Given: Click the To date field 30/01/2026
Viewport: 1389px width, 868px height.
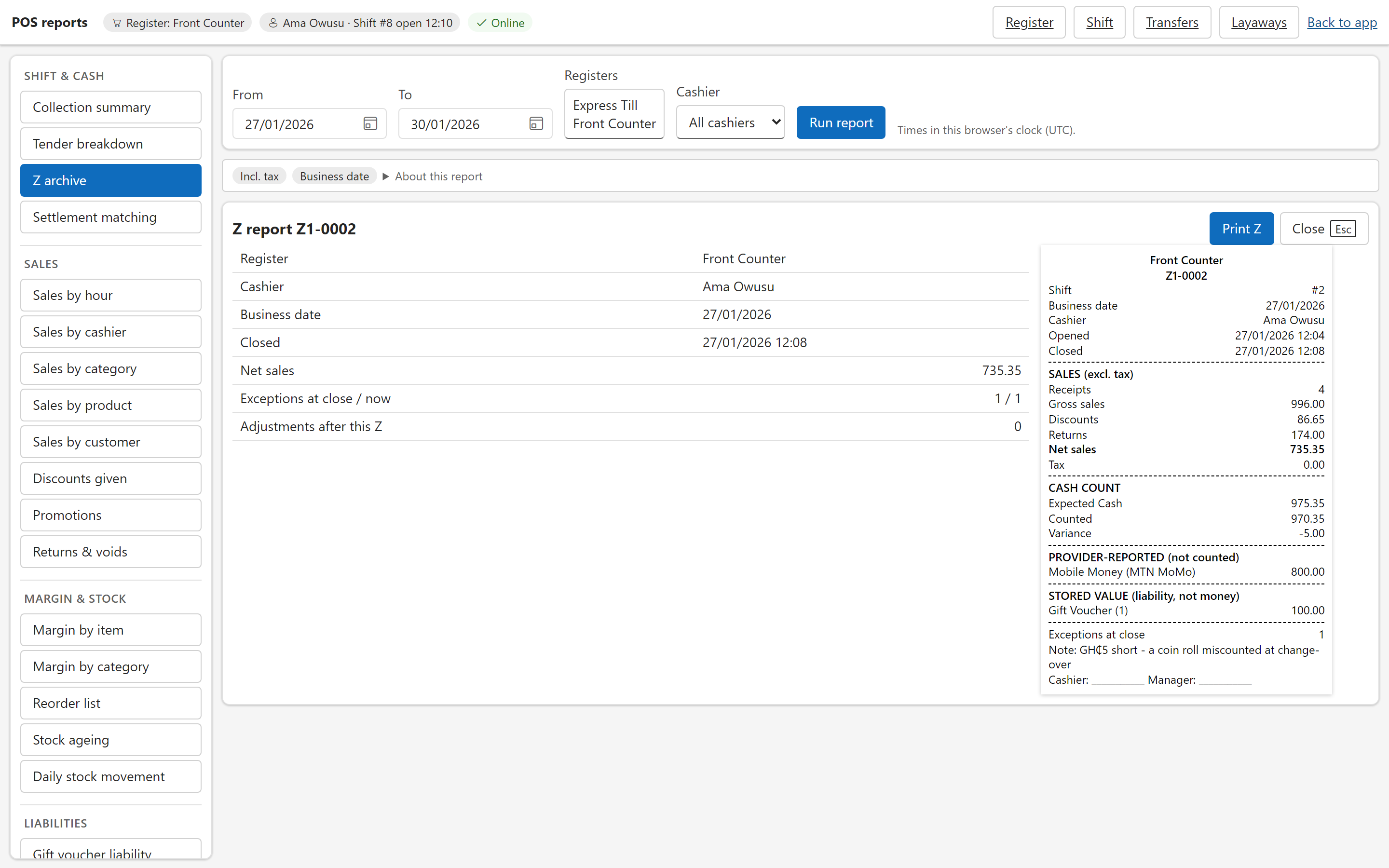Looking at the screenshot, I should [475, 123].
